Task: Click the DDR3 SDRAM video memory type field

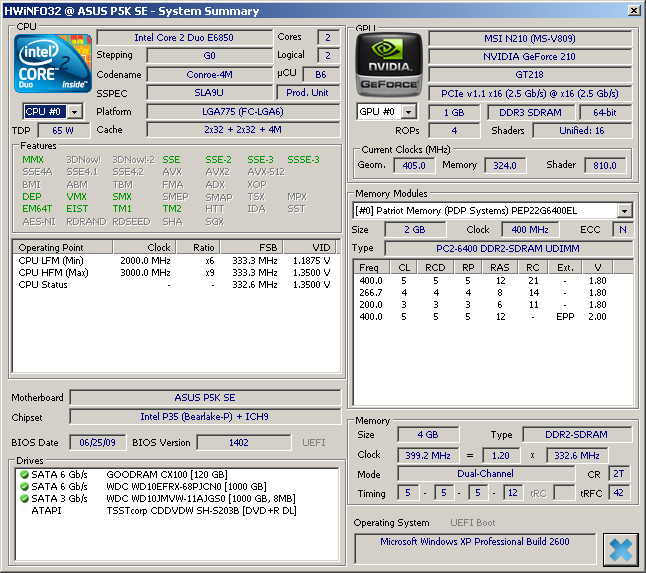Action: [x=531, y=112]
